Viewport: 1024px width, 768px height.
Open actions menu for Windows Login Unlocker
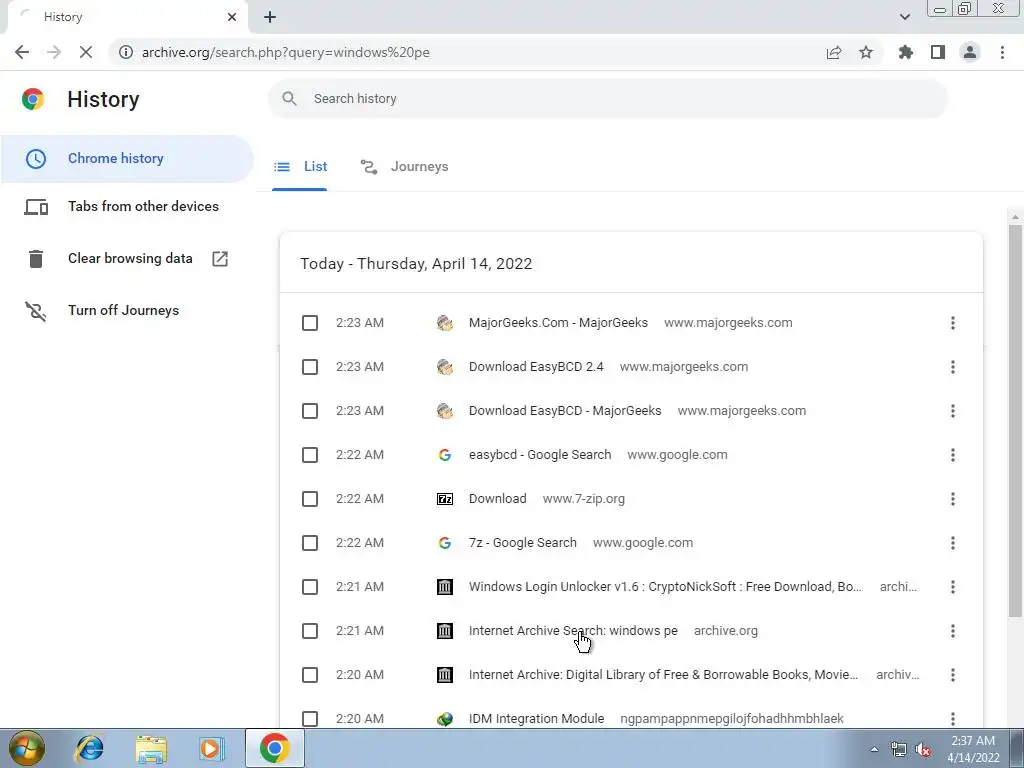click(953, 586)
